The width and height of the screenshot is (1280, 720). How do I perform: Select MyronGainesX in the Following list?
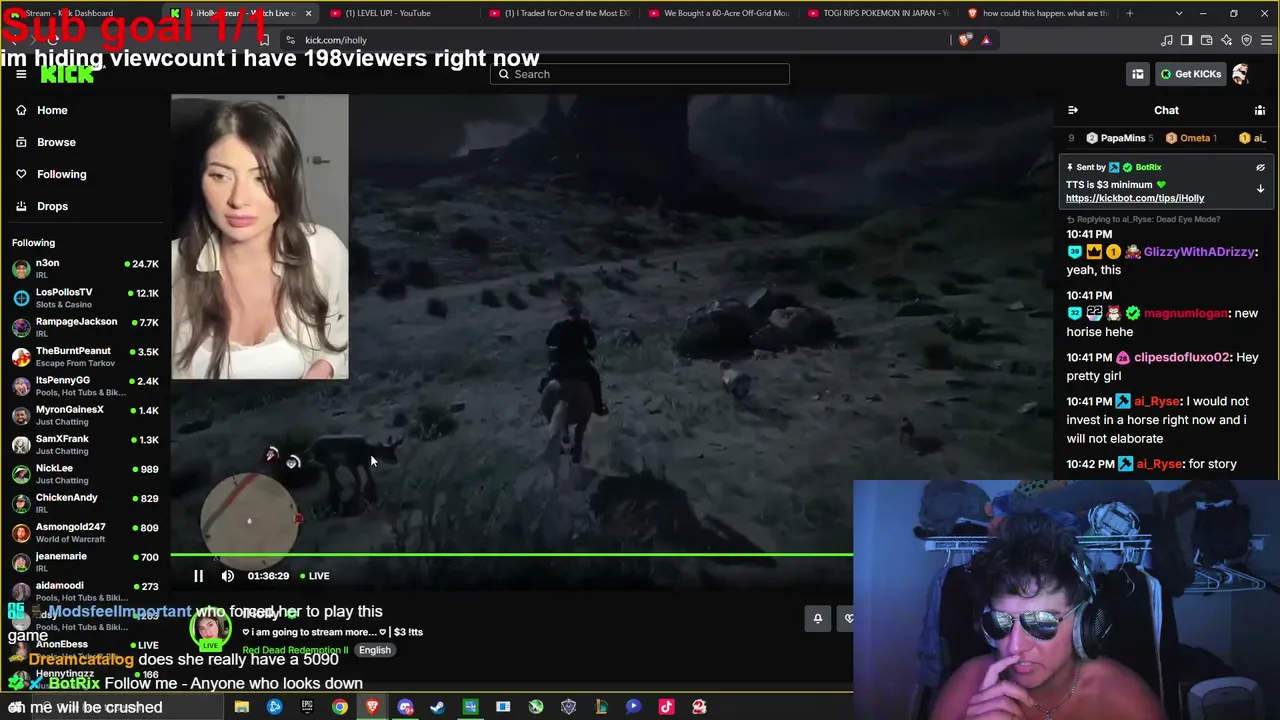[85, 415]
